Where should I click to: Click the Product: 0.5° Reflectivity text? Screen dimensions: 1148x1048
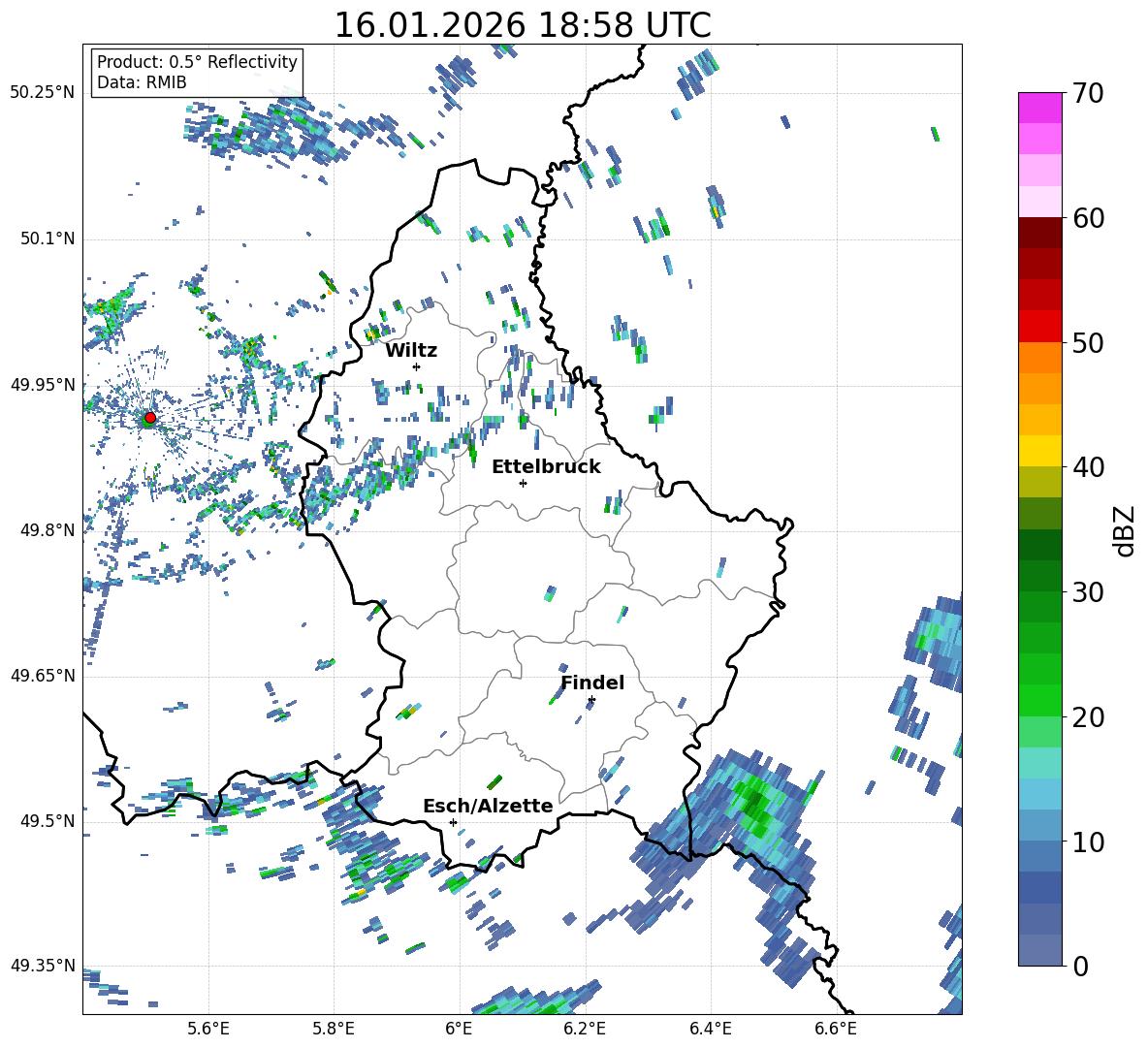[x=197, y=61]
